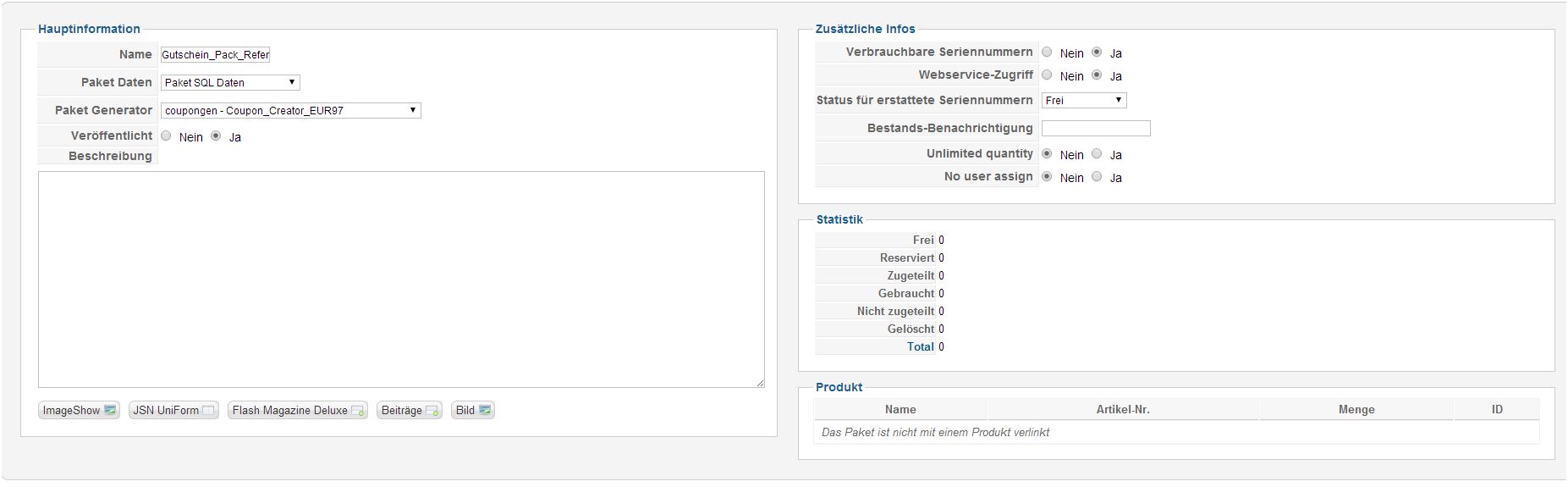Image resolution: width=1568 pixels, height=487 pixels.
Task: Click the Bestands-Benachrichtigung input field
Action: (1096, 129)
